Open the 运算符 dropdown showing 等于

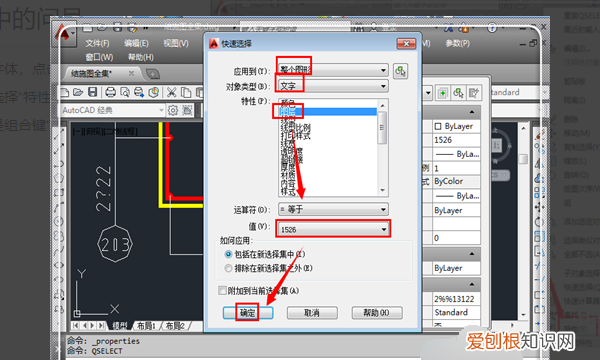(333, 209)
